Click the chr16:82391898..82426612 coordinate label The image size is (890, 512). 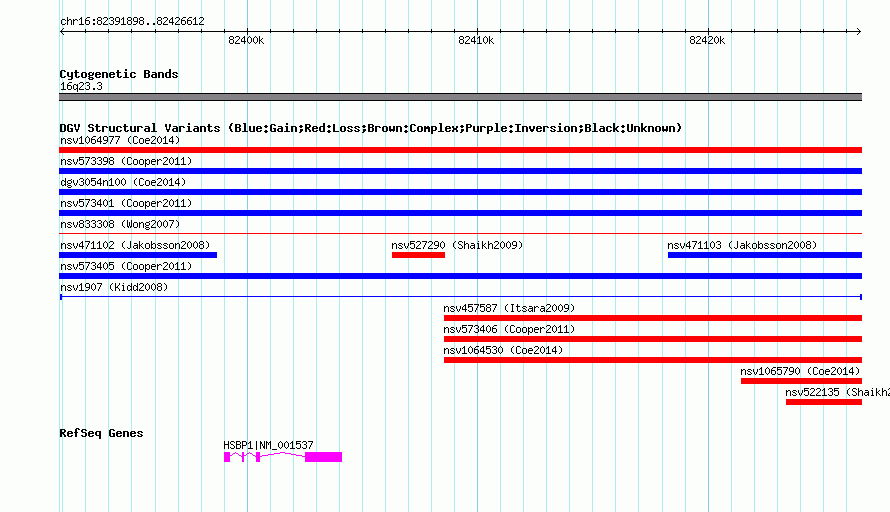click(x=132, y=22)
